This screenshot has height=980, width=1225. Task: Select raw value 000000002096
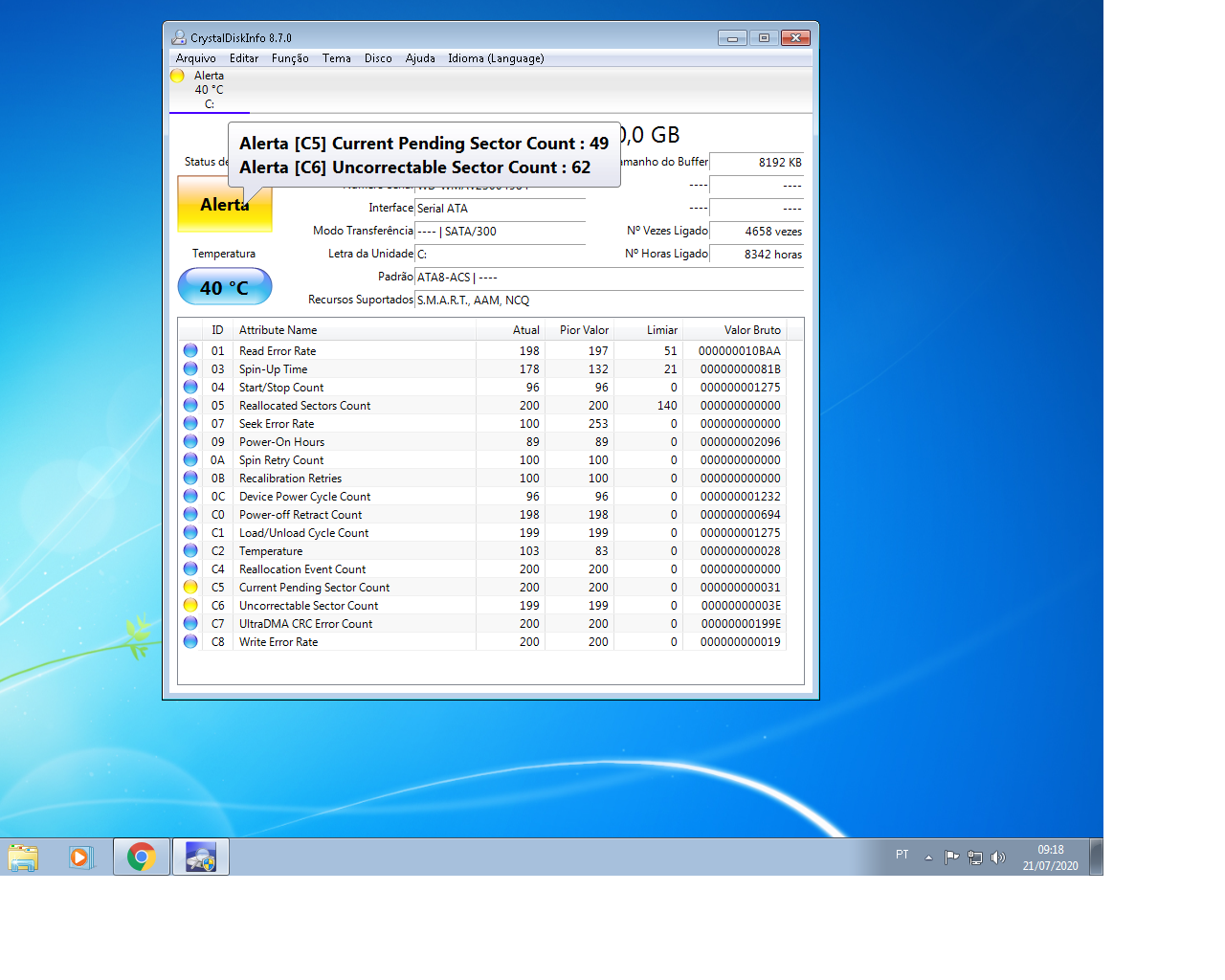click(741, 442)
